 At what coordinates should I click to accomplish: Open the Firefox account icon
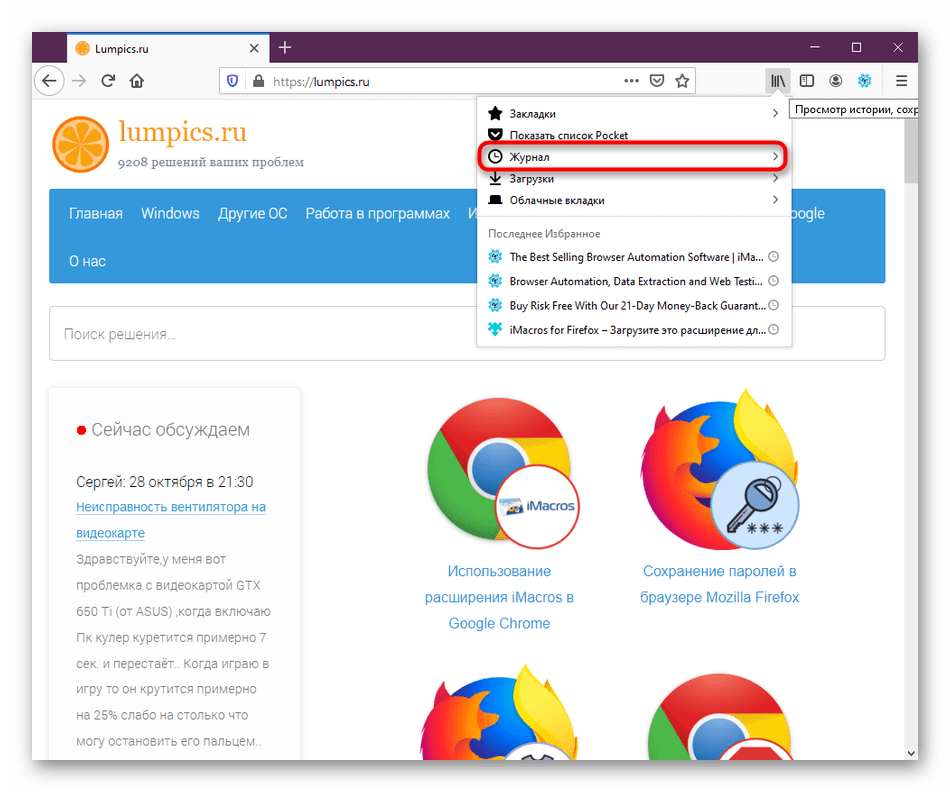coord(836,81)
